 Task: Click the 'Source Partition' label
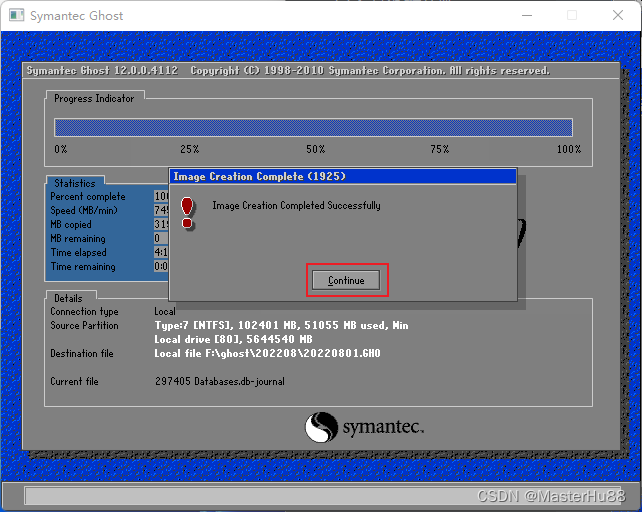(84, 325)
